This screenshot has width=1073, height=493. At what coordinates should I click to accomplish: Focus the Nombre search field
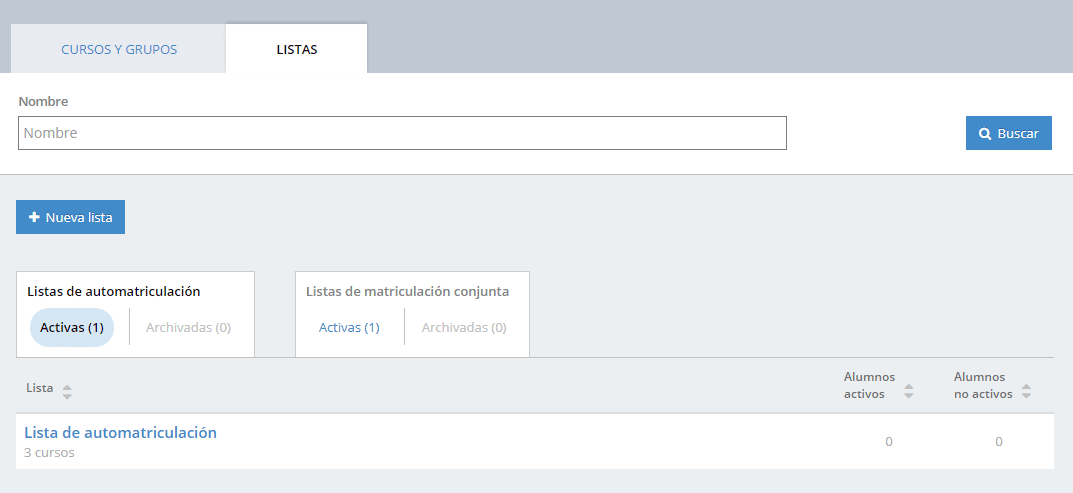point(402,133)
